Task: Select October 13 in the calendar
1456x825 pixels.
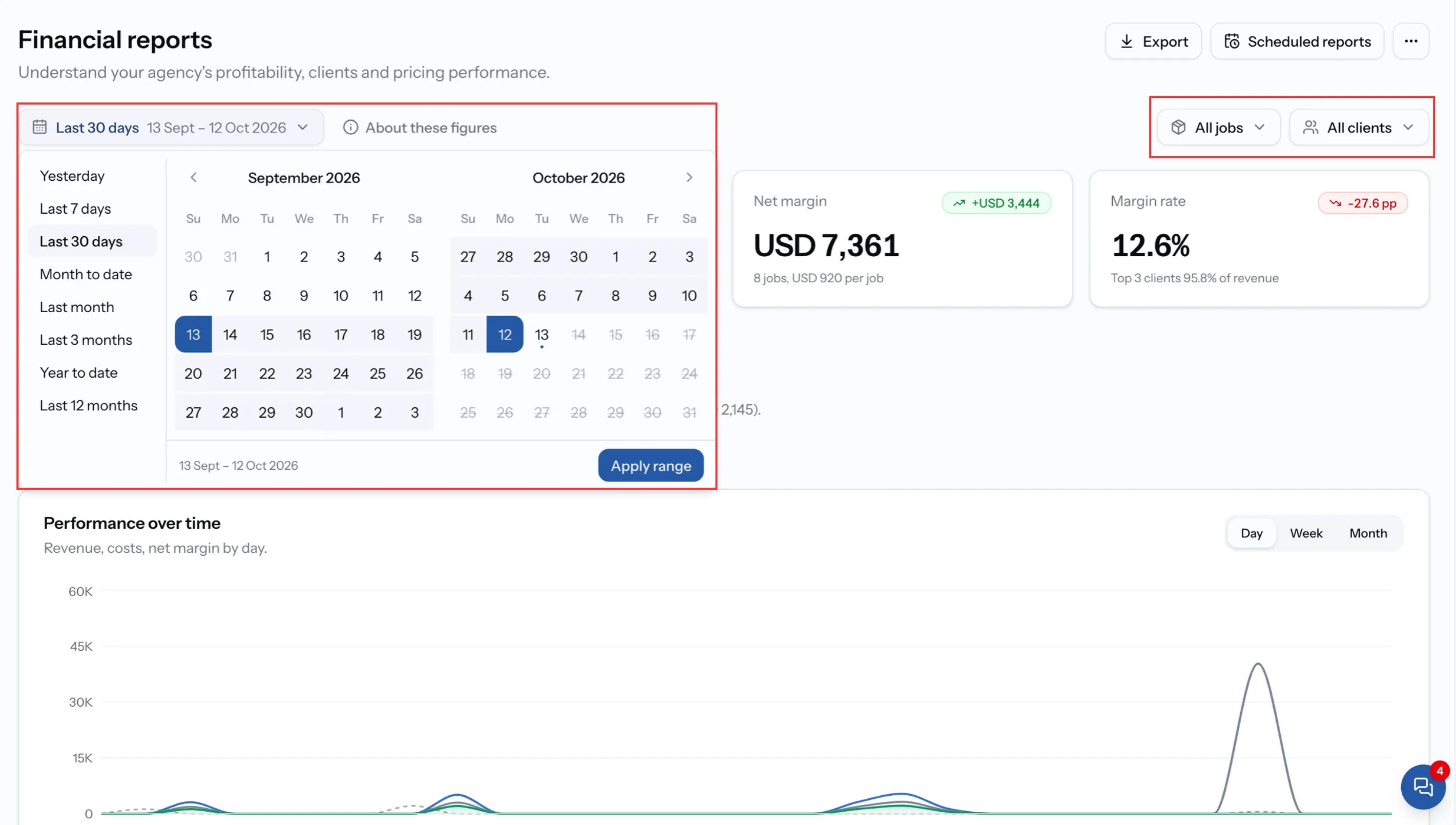Action: 542,334
